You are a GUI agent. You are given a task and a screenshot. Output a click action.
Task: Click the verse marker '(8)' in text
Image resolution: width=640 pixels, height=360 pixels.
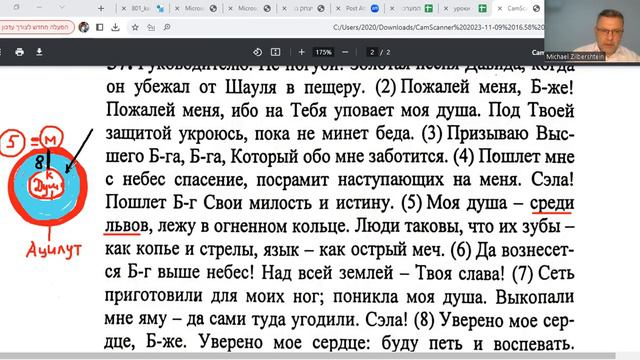[x=424, y=320]
